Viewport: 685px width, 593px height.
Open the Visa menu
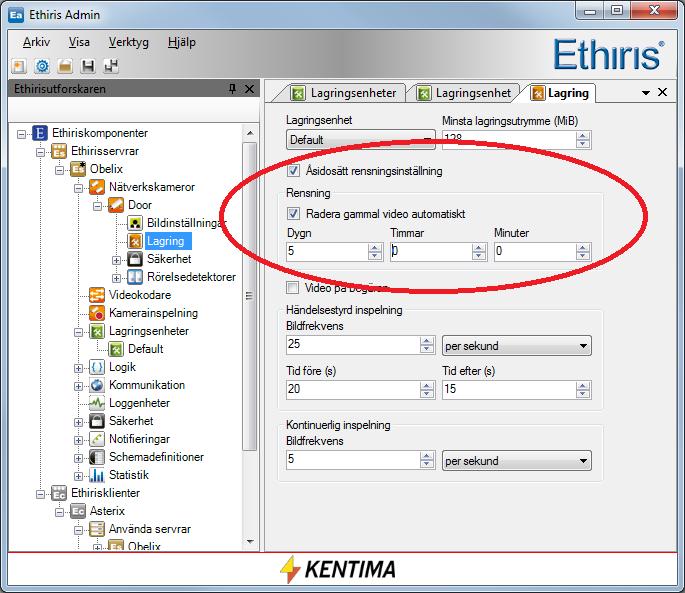click(x=79, y=42)
